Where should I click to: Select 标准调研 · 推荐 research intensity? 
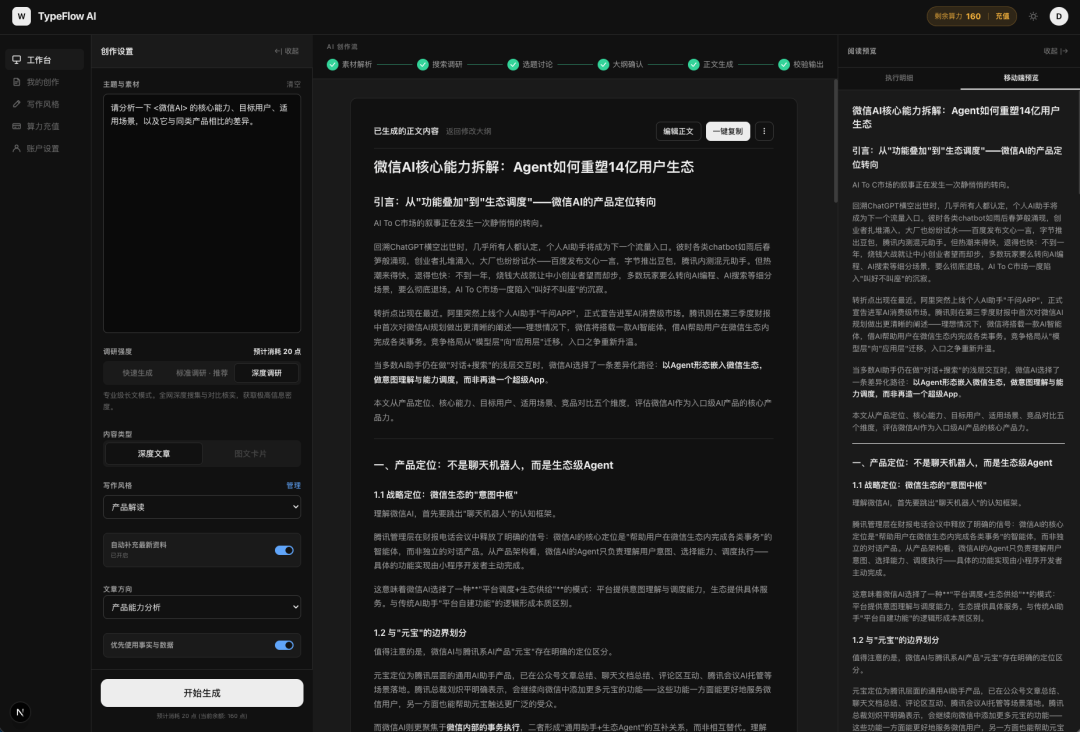pos(202,373)
